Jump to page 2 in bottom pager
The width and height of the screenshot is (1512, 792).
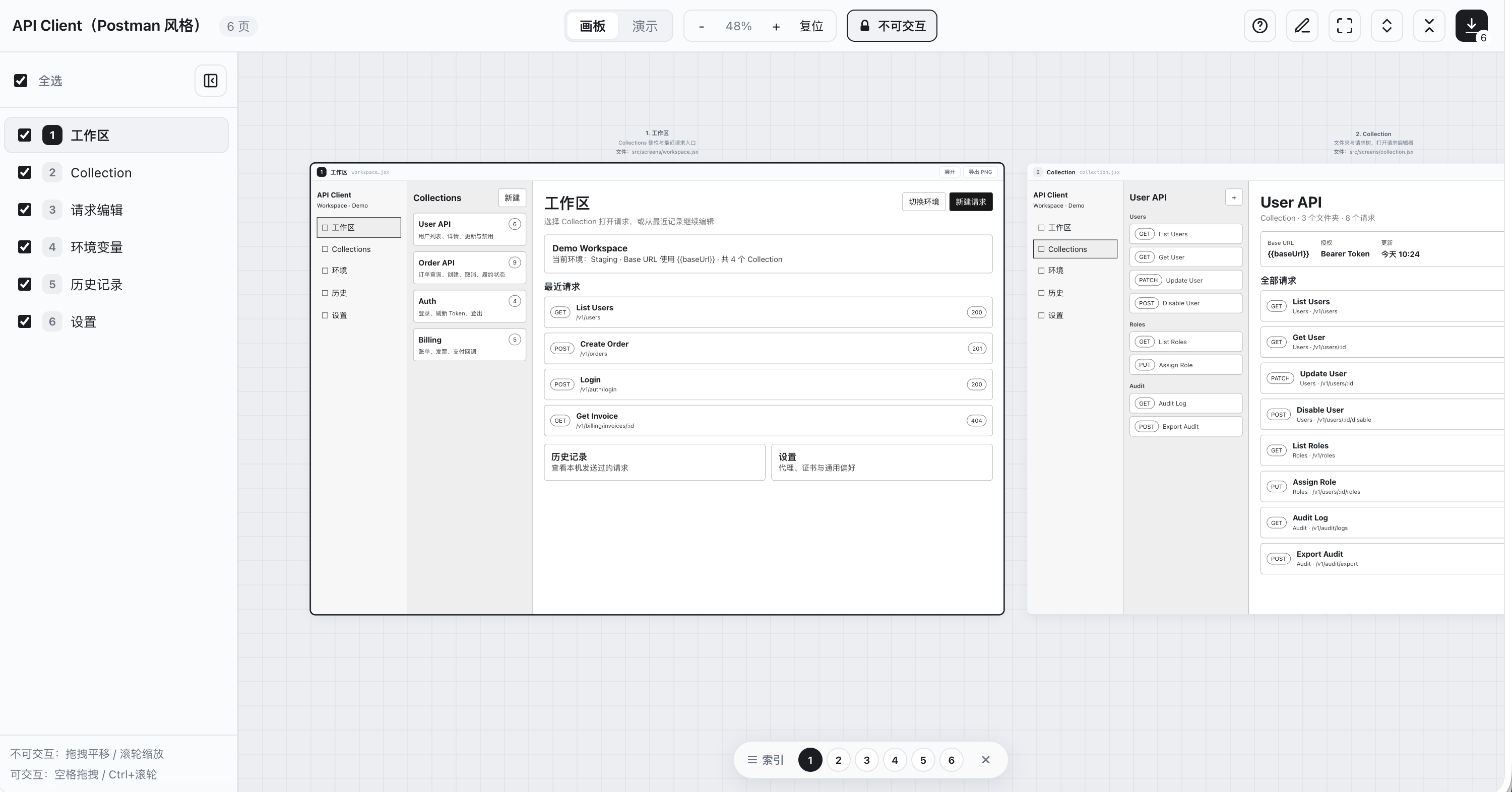click(838, 760)
